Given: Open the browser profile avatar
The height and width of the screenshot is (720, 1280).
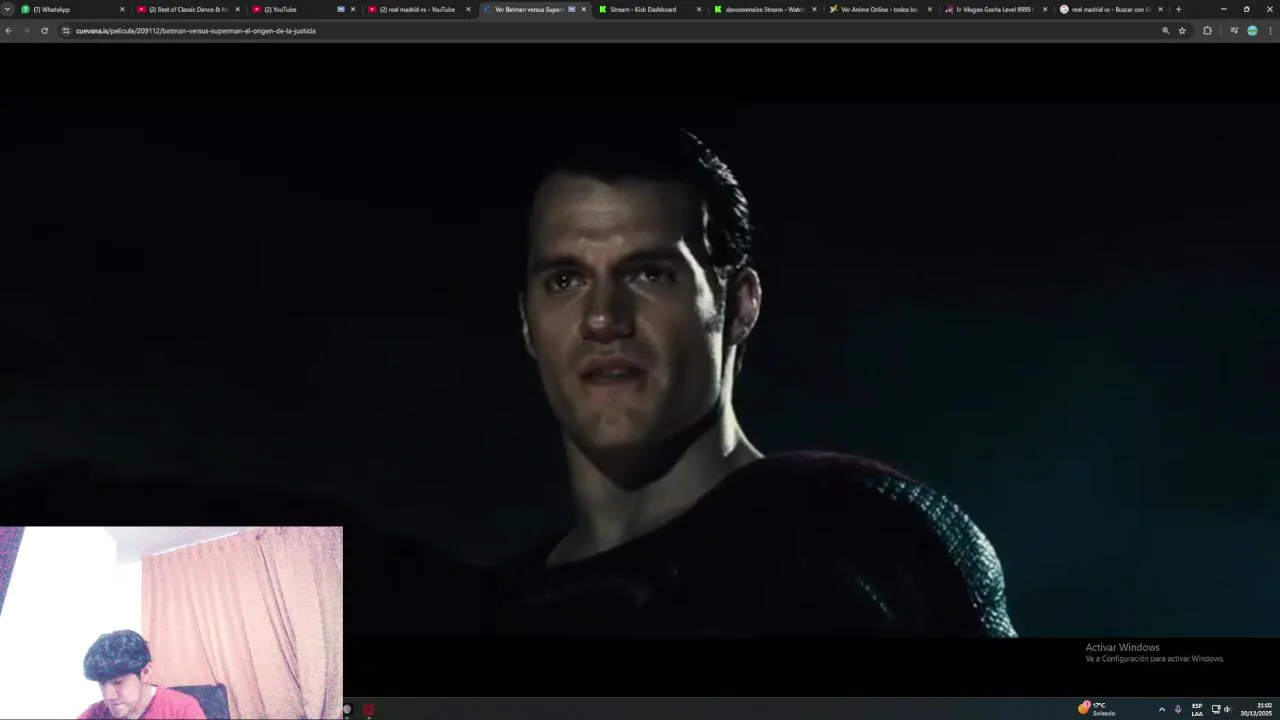Looking at the screenshot, I should coord(1252,31).
